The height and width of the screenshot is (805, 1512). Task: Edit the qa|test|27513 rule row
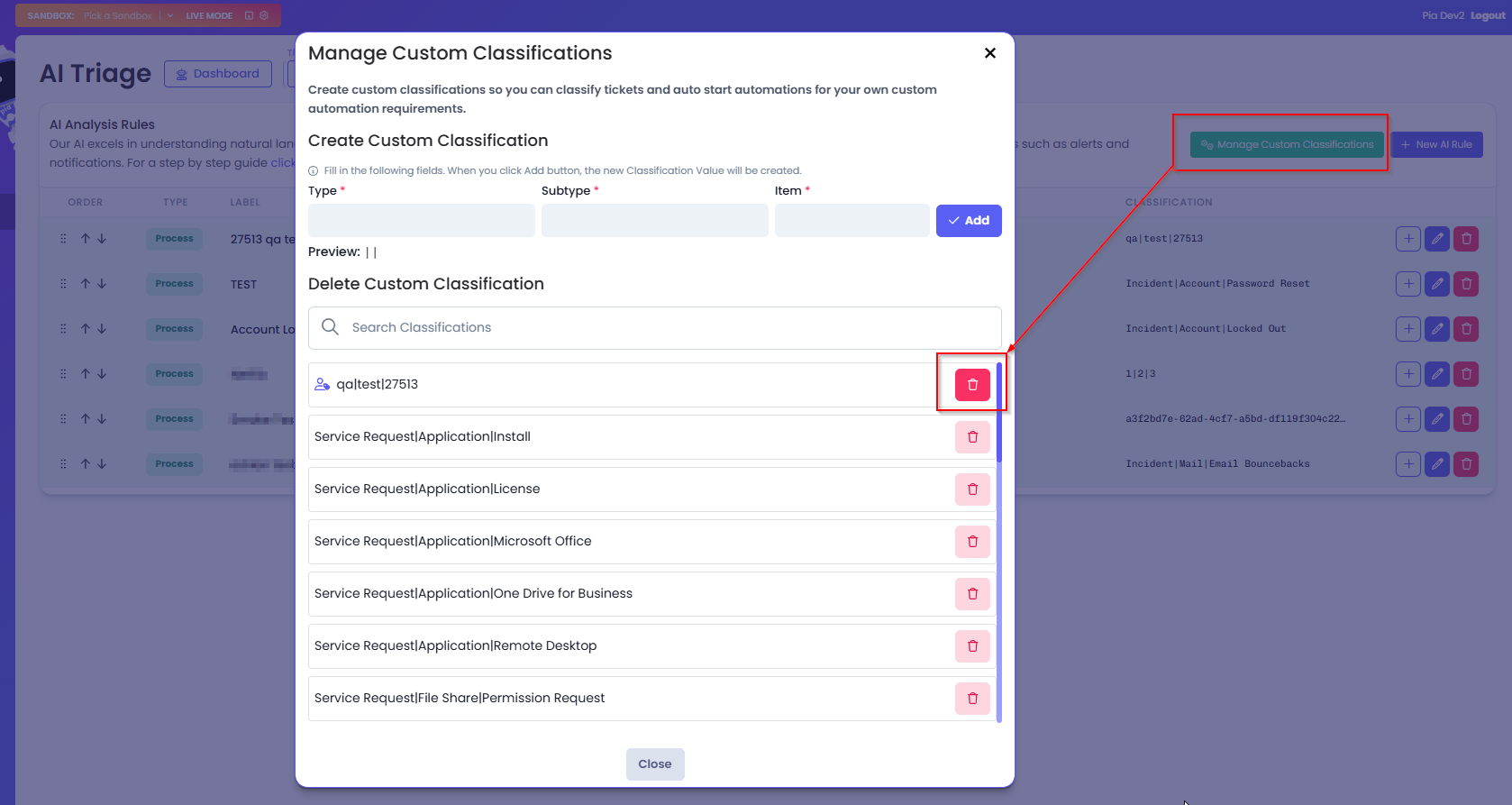(x=1437, y=239)
